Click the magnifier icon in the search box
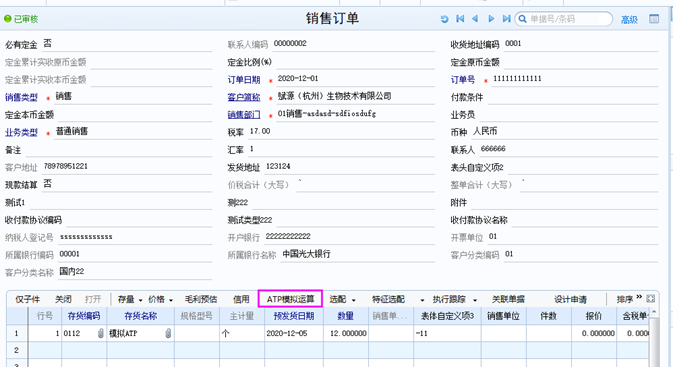 pyautogui.click(x=522, y=19)
